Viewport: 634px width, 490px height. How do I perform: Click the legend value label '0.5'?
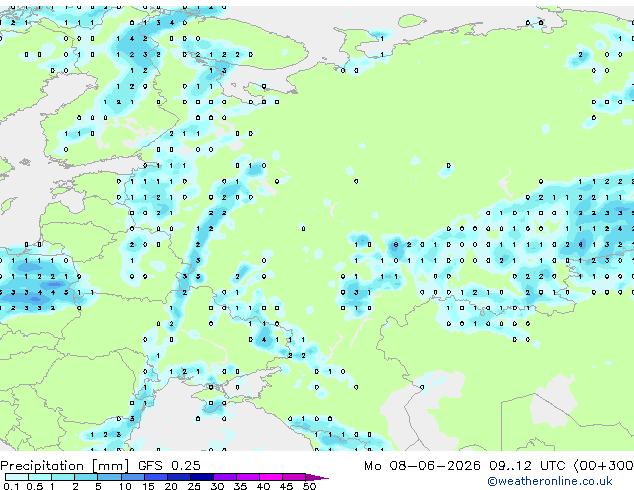(35, 486)
